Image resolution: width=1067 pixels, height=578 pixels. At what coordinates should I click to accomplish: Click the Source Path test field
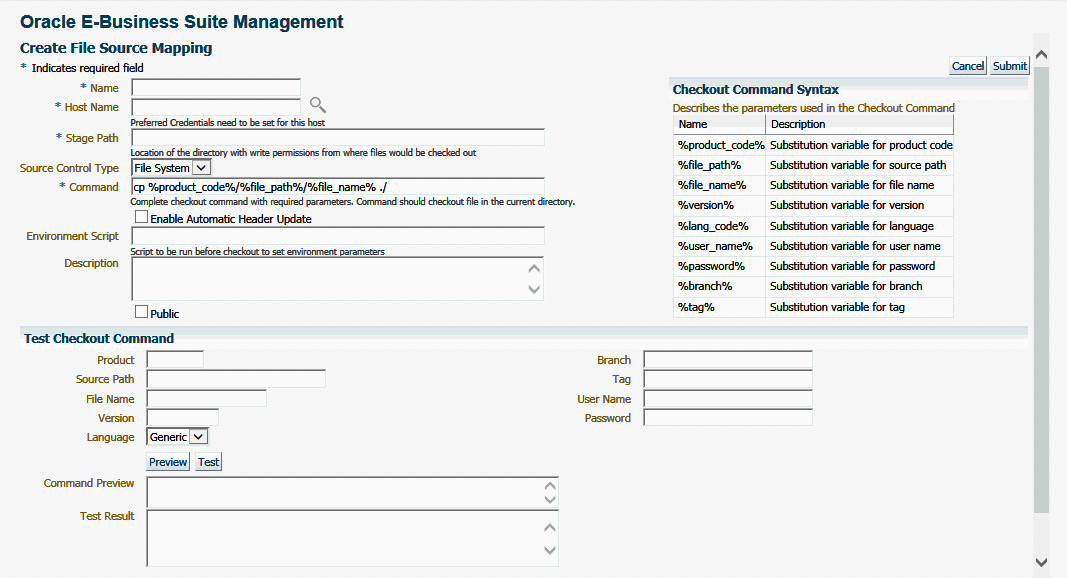pyautogui.click(x=236, y=379)
